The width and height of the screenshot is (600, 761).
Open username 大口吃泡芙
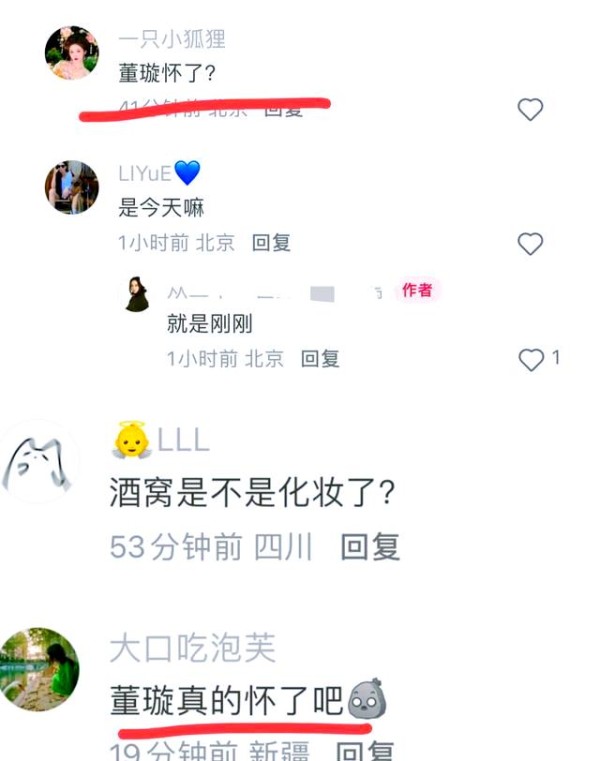tap(193, 648)
